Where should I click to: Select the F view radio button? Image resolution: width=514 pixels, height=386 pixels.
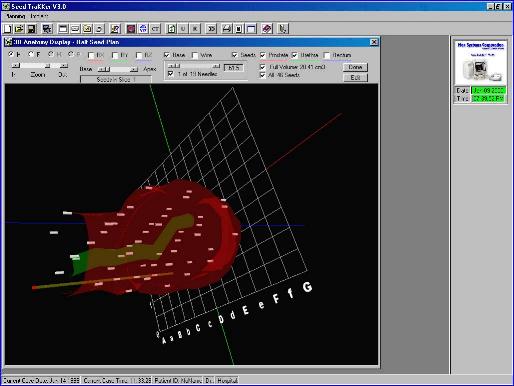tap(31, 54)
